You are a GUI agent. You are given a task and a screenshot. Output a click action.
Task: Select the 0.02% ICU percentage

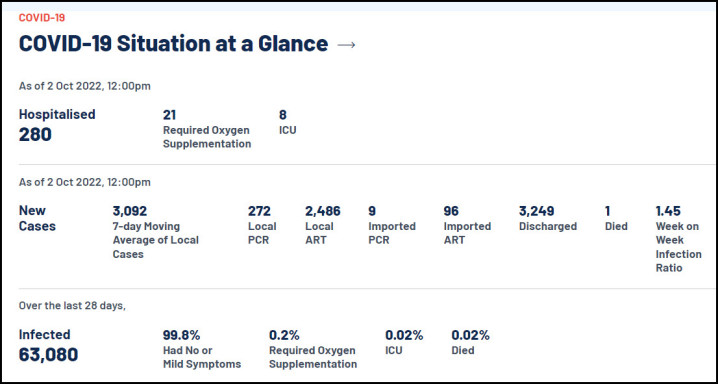click(x=404, y=342)
